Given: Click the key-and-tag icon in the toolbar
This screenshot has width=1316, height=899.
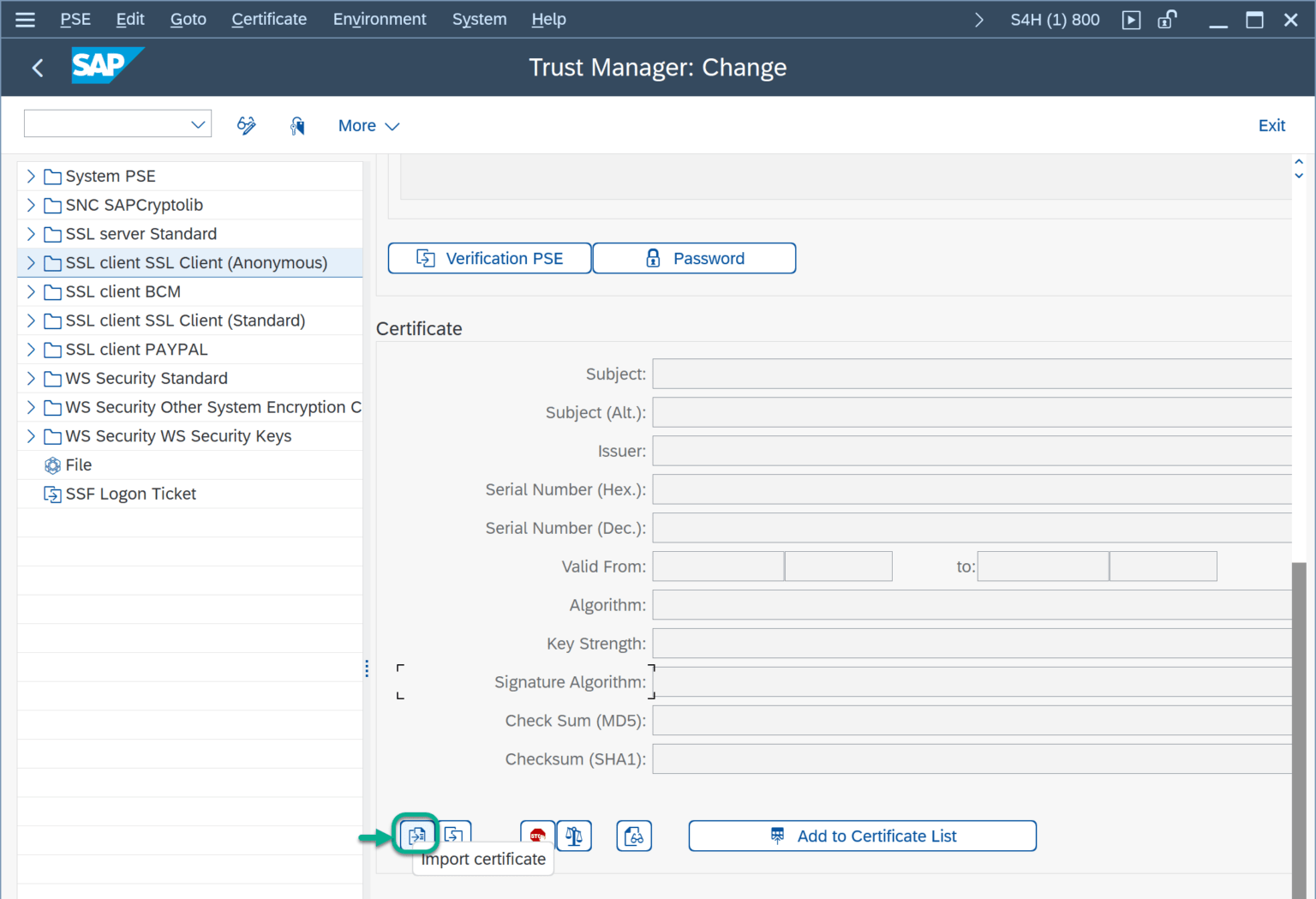Looking at the screenshot, I should (297, 126).
